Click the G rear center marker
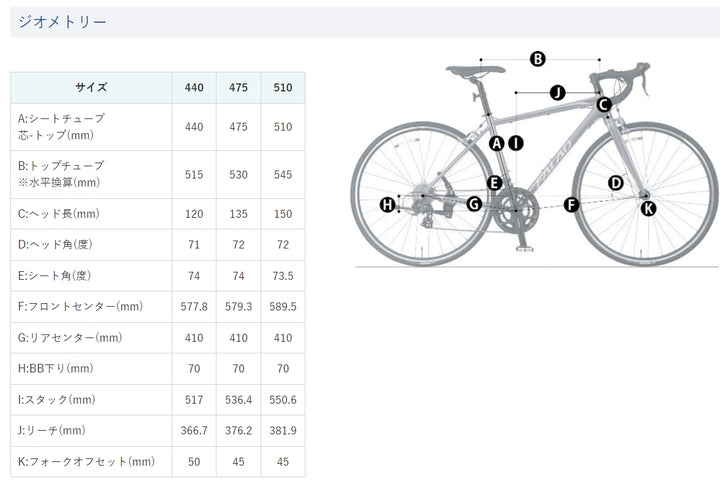Viewport: 720px width, 489px height. tap(474, 205)
